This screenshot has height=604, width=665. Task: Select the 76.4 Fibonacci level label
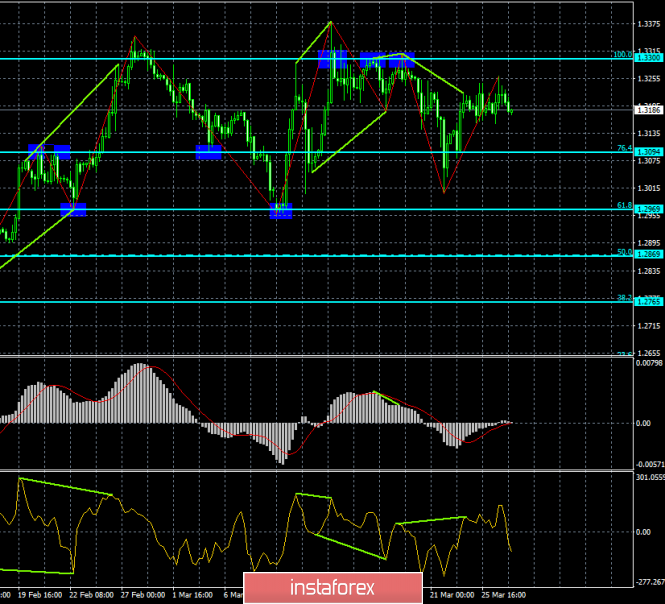click(626, 147)
